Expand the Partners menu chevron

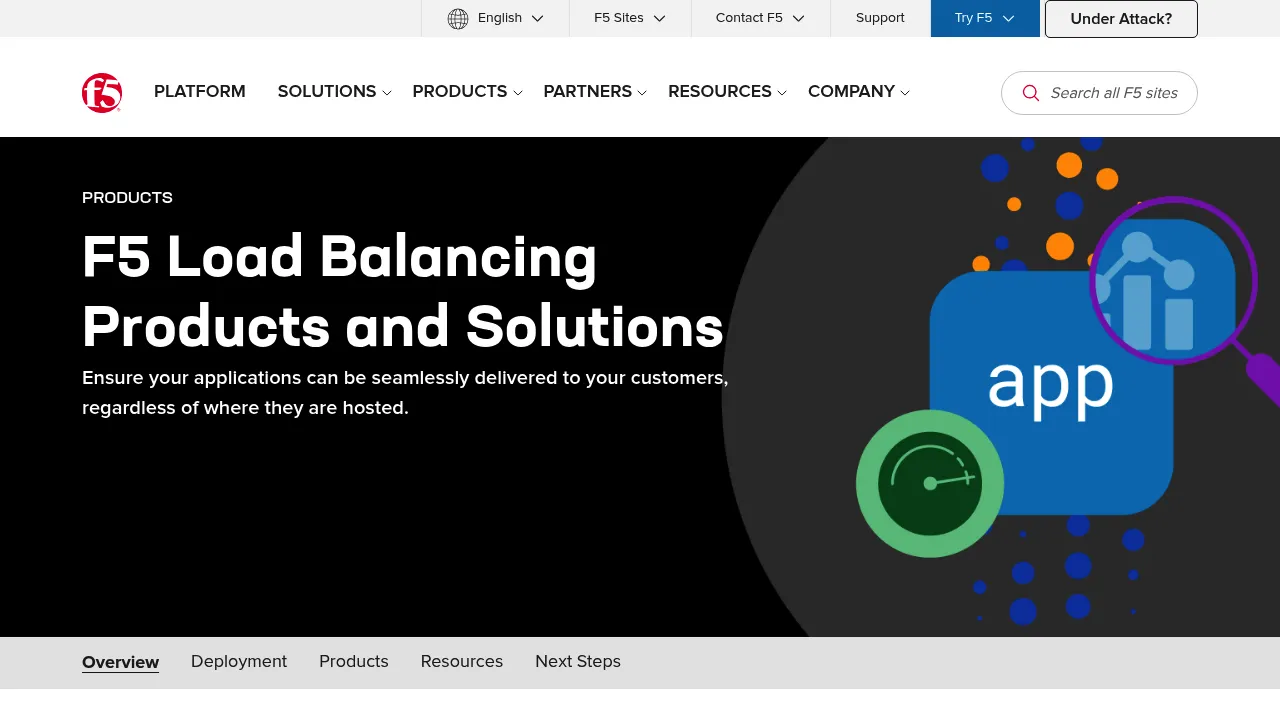click(642, 93)
